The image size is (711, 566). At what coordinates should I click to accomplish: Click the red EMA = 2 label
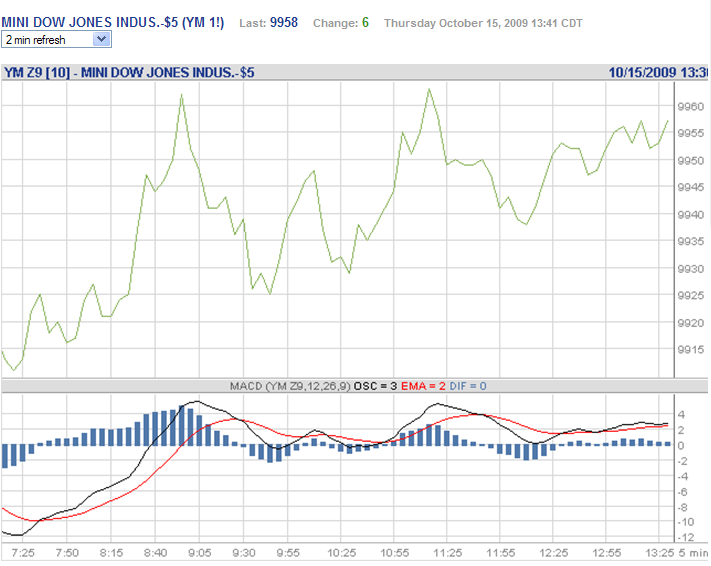pos(423,386)
